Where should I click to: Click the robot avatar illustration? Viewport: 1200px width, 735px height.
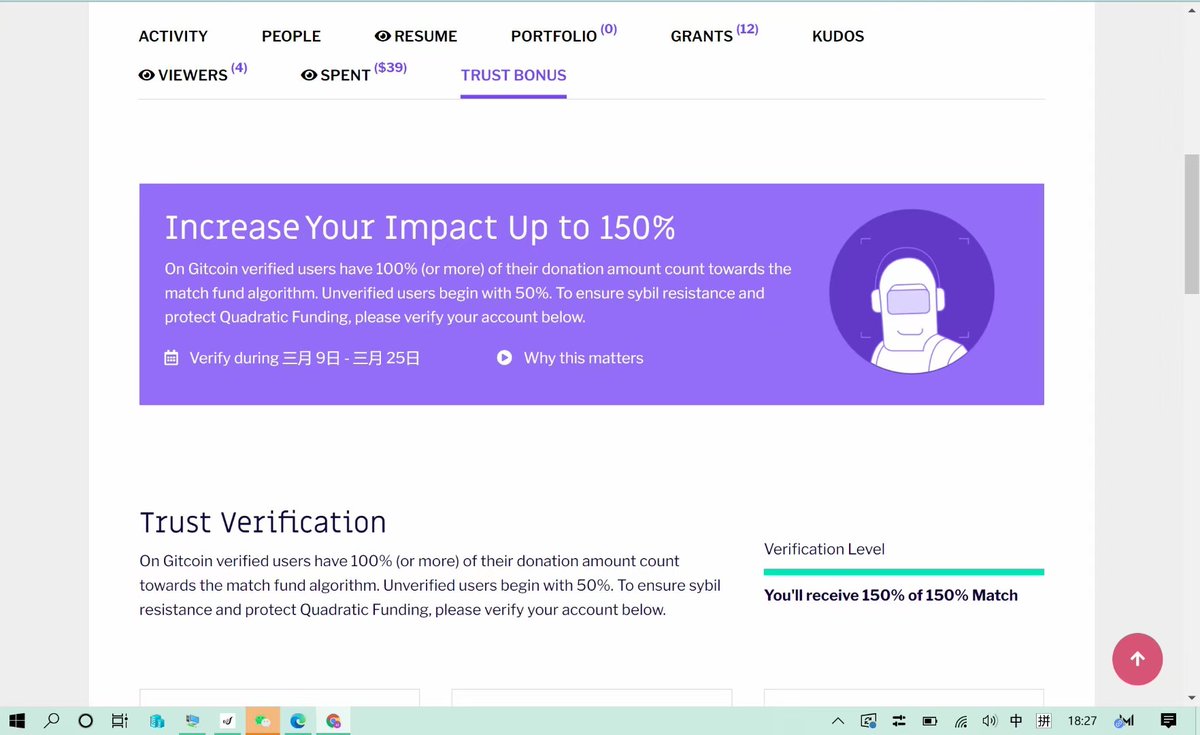[911, 292]
